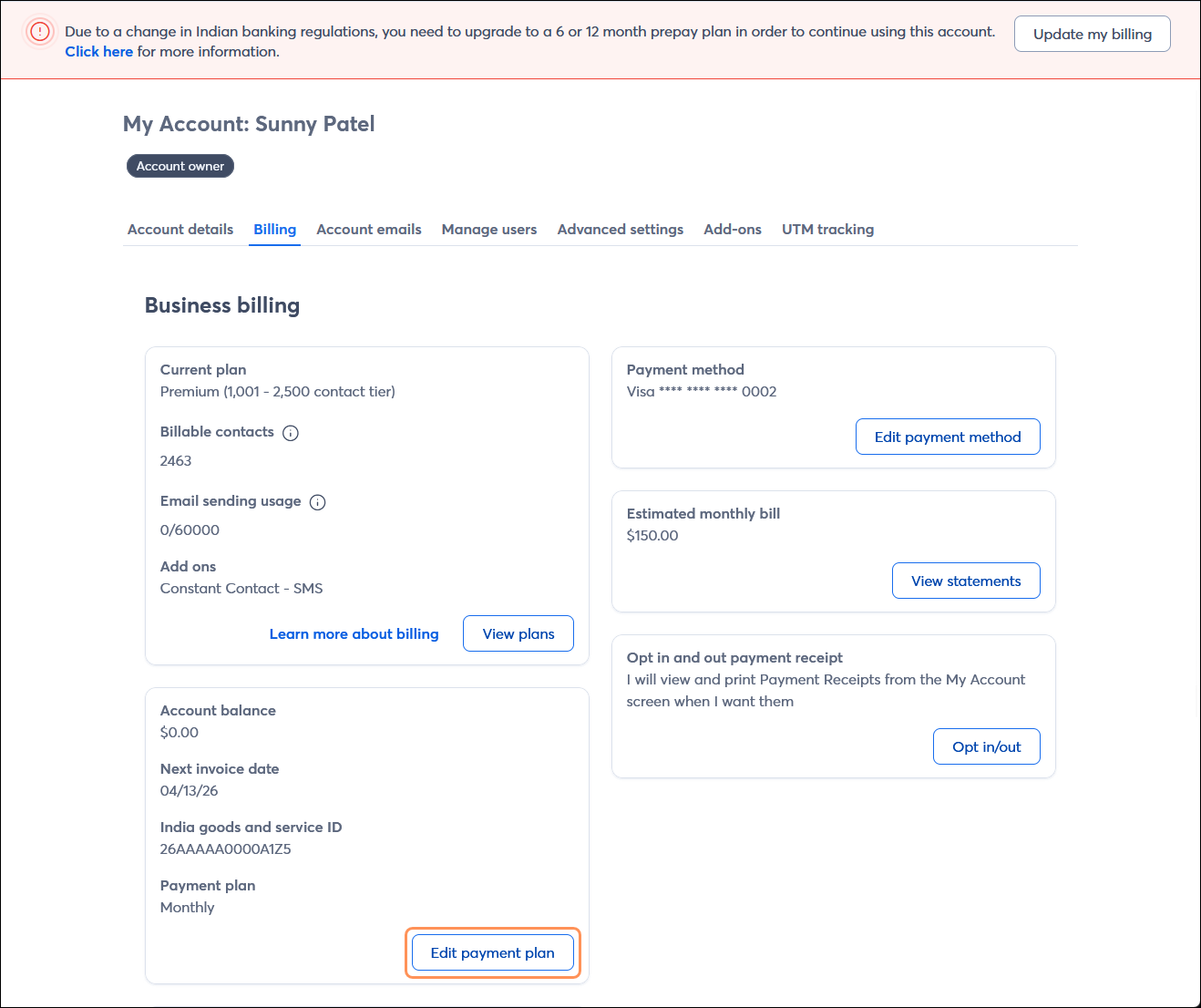
Task: Open View statements
Action: [x=966, y=581]
